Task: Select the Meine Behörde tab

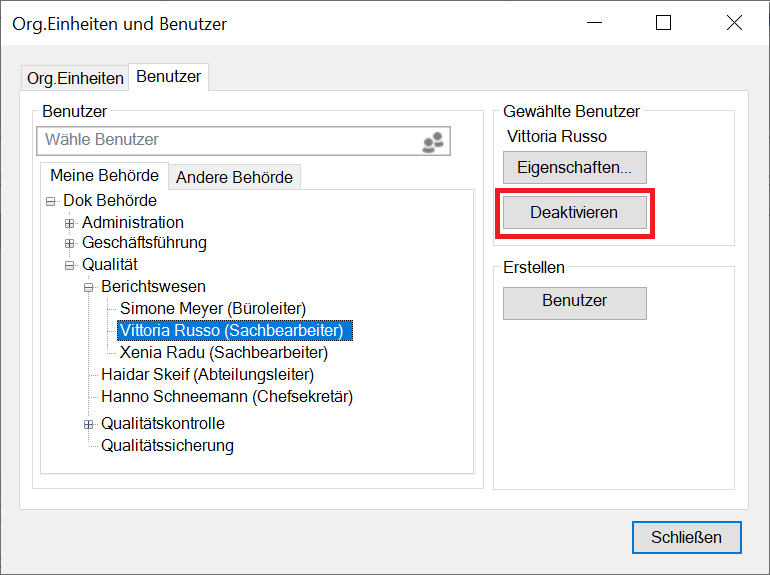Action: [104, 175]
